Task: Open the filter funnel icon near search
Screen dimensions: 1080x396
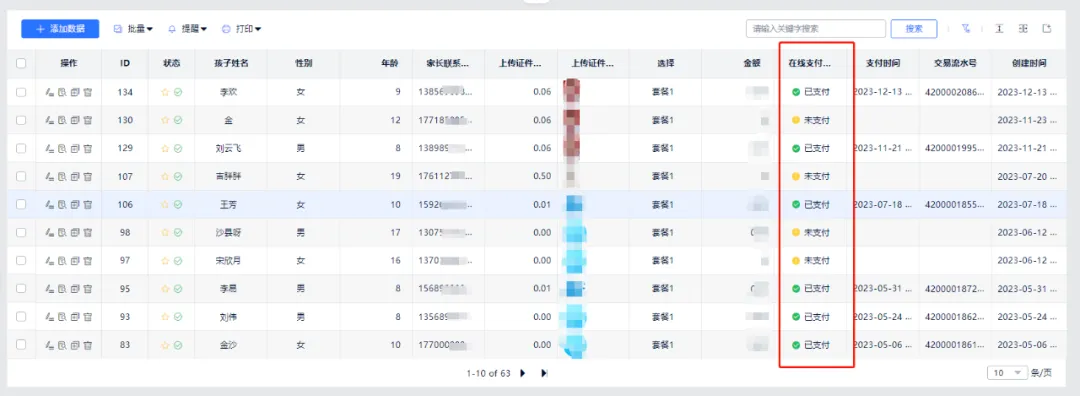Action: click(966, 28)
